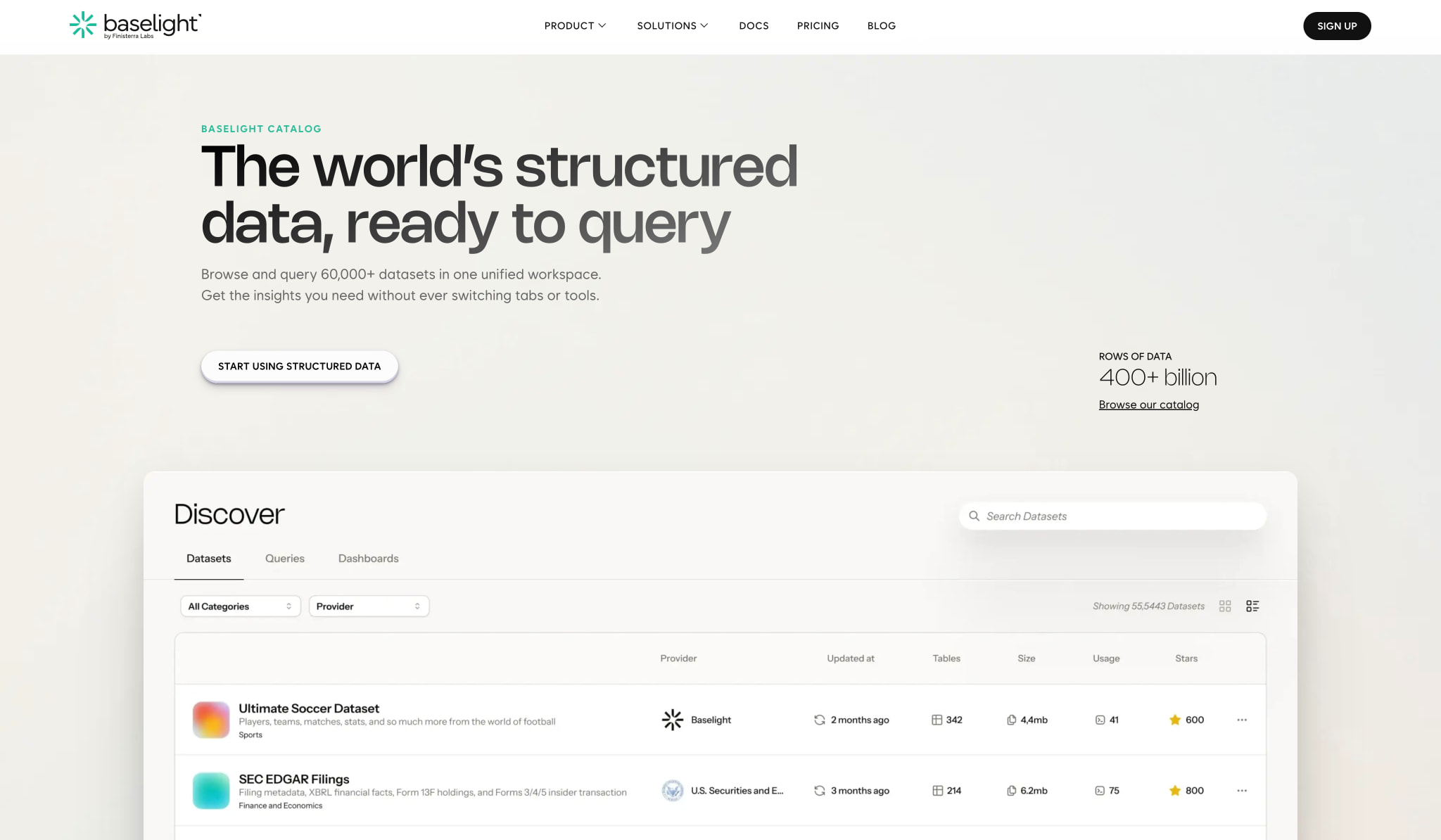Image resolution: width=1441 pixels, height=840 pixels.
Task: Click the tables icon next to 342
Action: 937,720
